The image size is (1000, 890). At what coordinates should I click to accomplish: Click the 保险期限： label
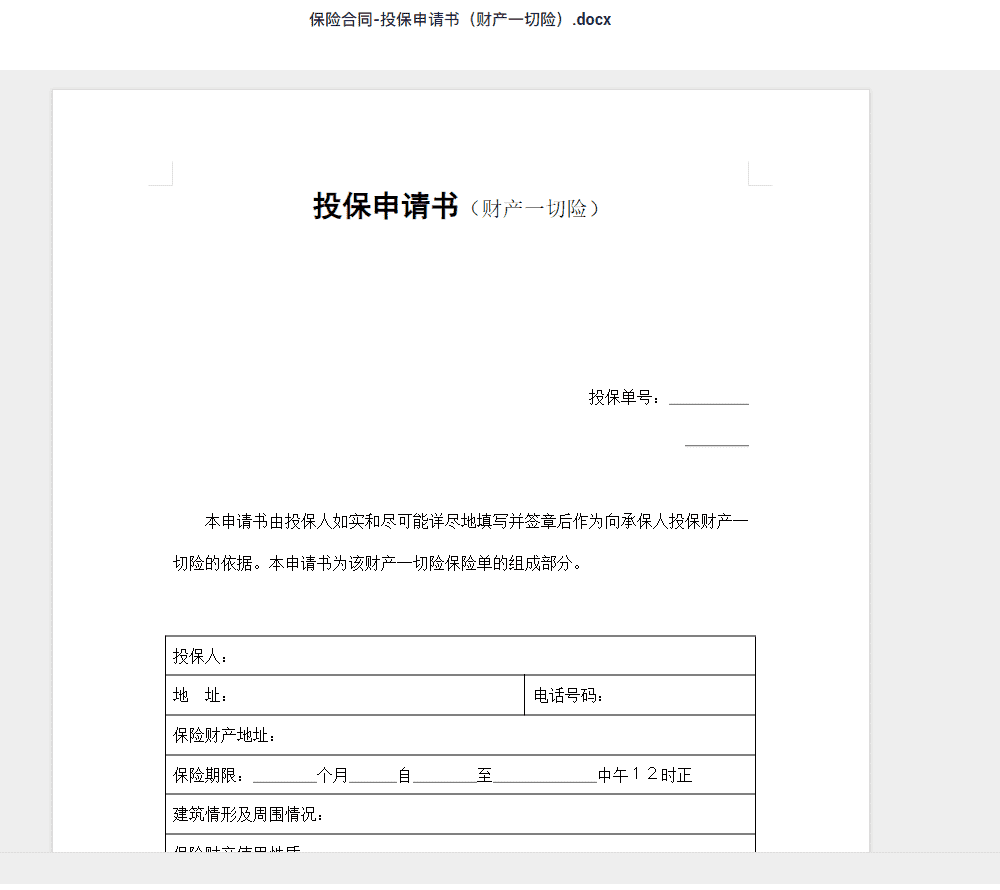[x=209, y=775]
